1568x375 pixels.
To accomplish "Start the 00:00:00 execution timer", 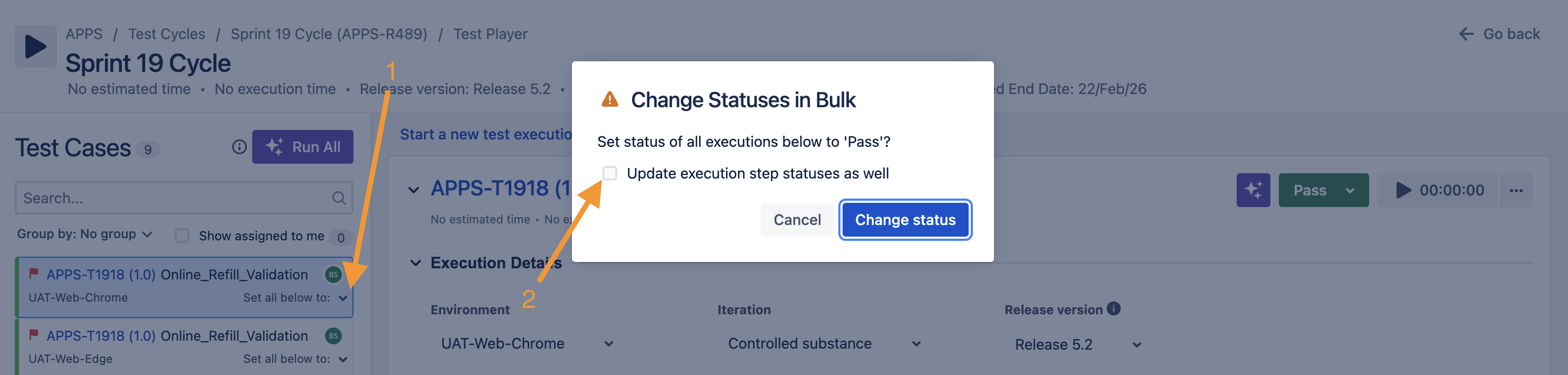I will (1403, 190).
